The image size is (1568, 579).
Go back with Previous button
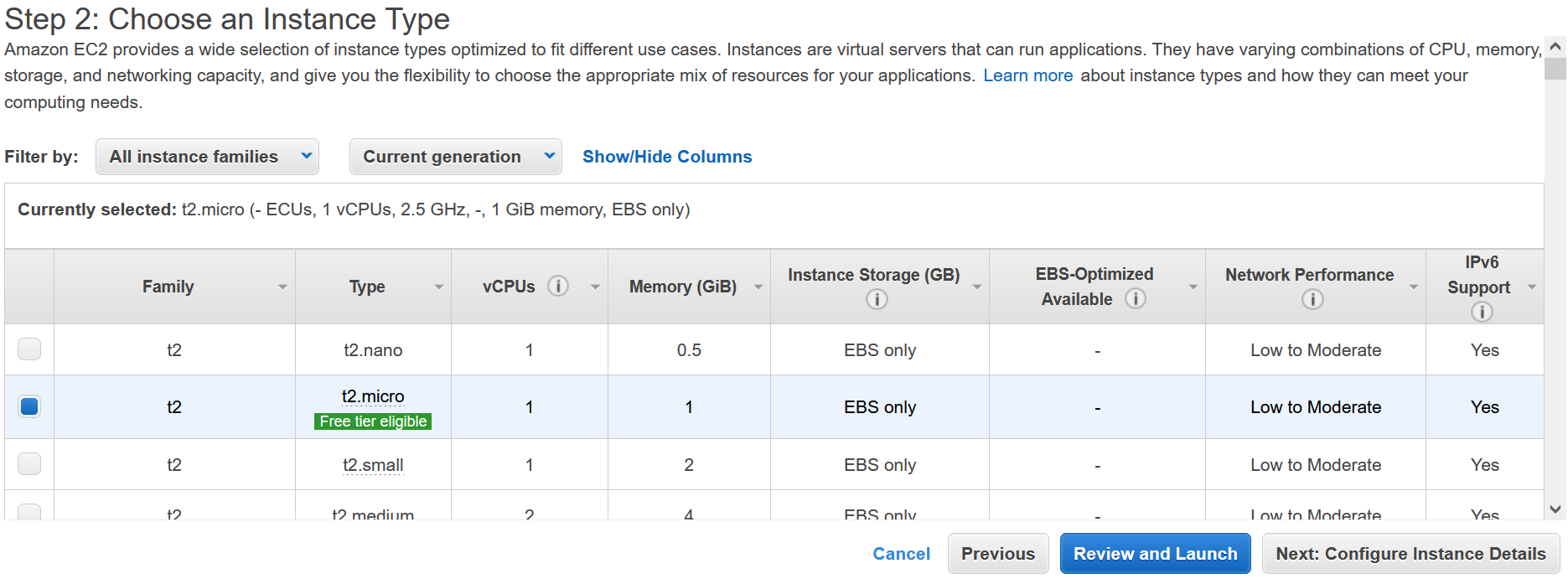pyautogui.click(x=997, y=554)
